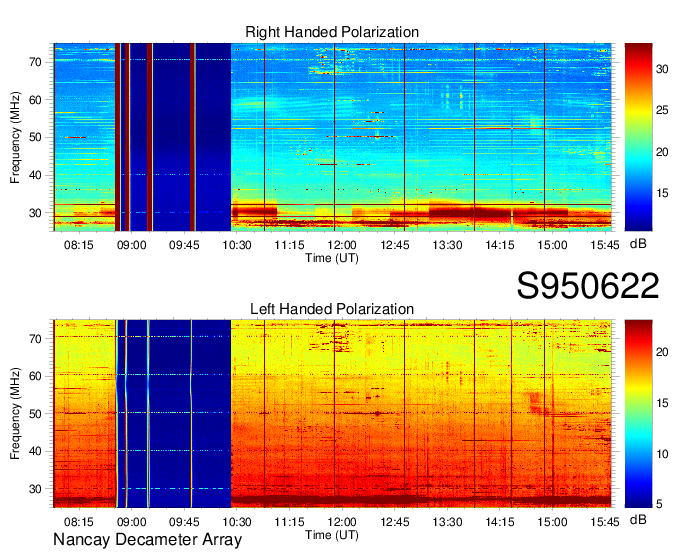Click the 13:30 time tick of Right Handed plot
Viewport: 680px width, 552px height.
pyautogui.click(x=447, y=245)
